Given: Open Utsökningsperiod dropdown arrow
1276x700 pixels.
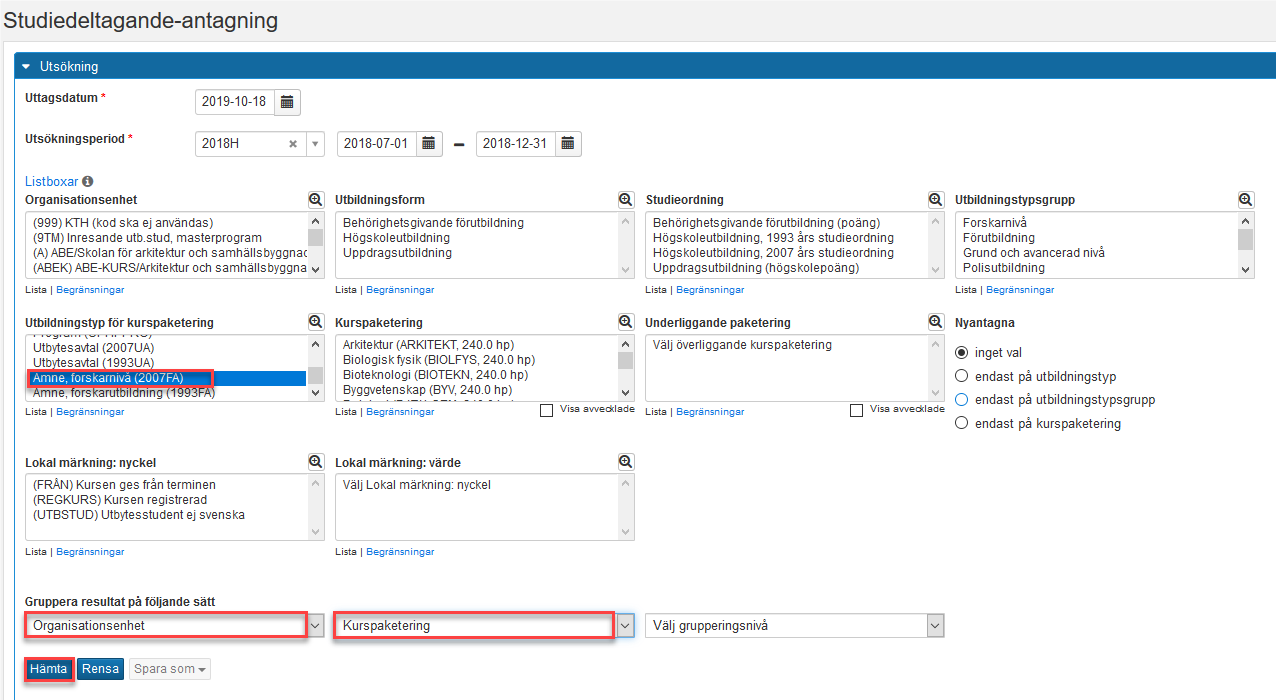Looking at the screenshot, I should (x=316, y=144).
